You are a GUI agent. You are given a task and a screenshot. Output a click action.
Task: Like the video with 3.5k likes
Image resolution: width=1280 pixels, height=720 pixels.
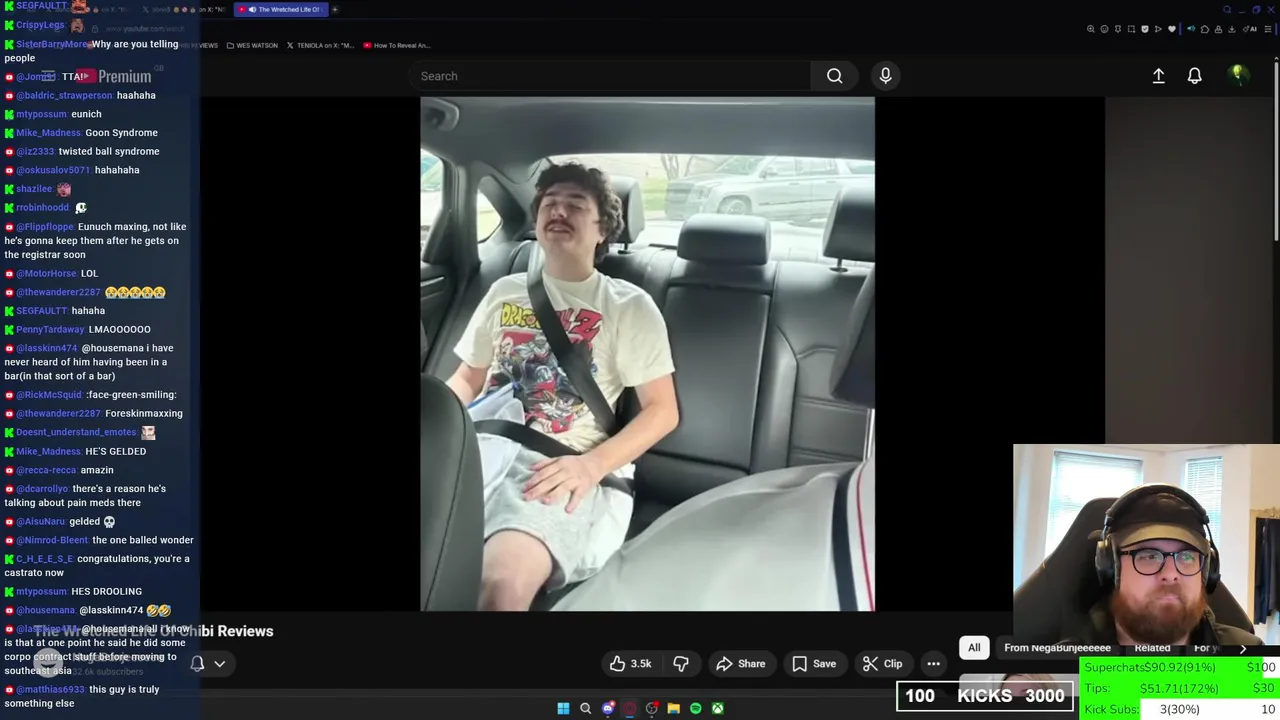(631, 663)
